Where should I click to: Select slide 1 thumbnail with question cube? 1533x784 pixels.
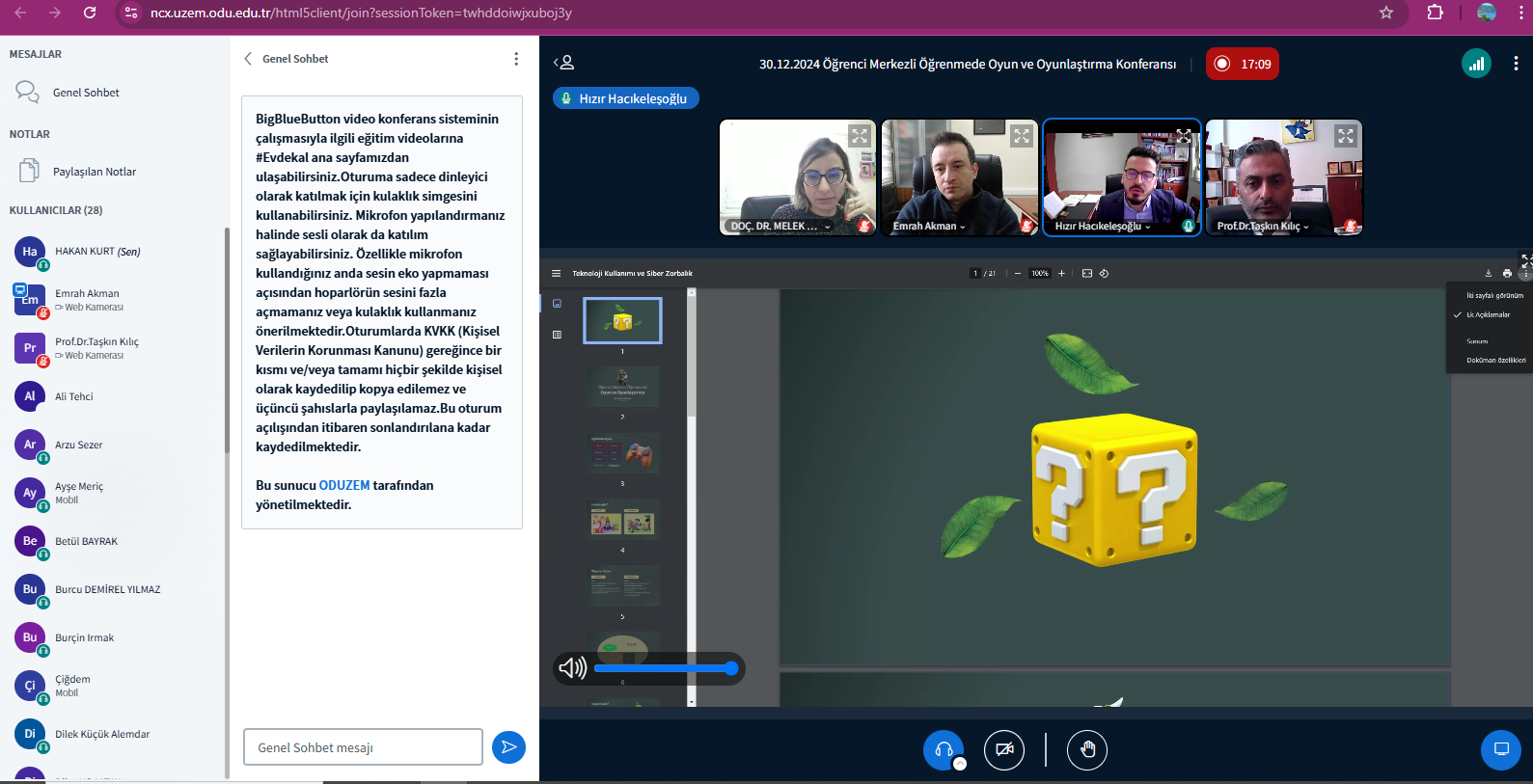coord(622,320)
